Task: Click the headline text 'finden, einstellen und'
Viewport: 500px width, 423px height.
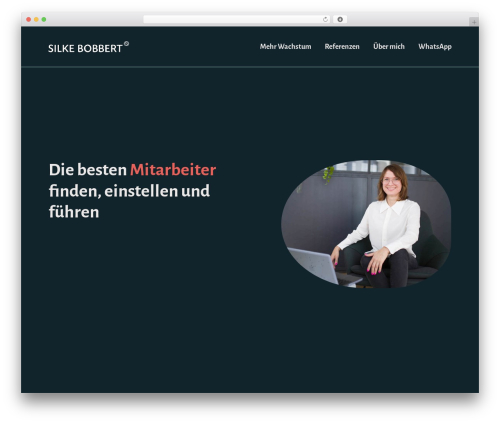Action: 129,191
